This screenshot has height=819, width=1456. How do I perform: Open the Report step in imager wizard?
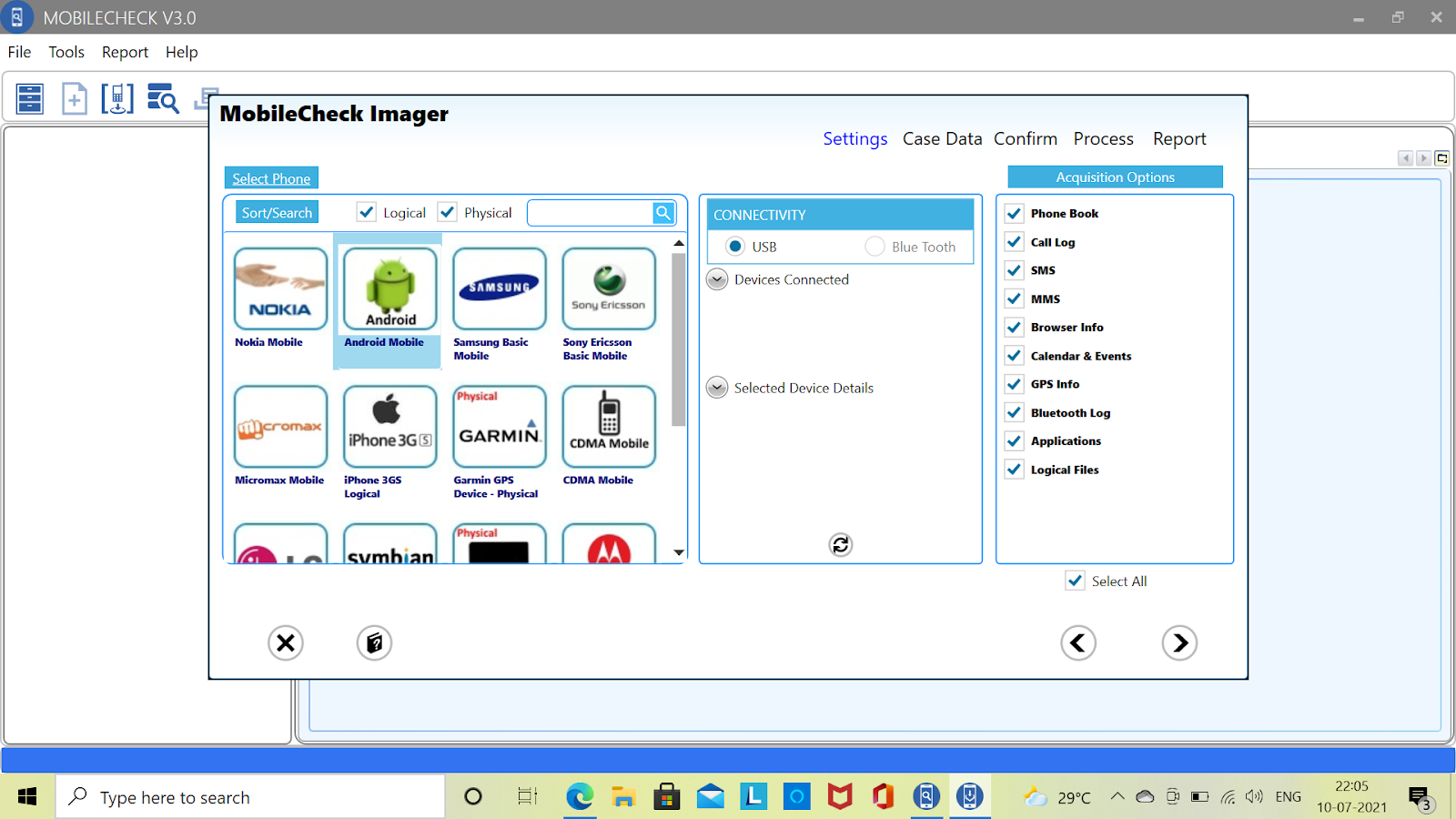(1179, 138)
